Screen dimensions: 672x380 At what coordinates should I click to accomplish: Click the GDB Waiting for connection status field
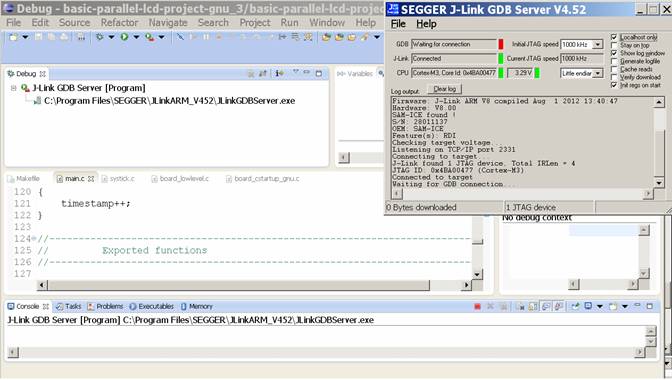pyautogui.click(x=454, y=44)
